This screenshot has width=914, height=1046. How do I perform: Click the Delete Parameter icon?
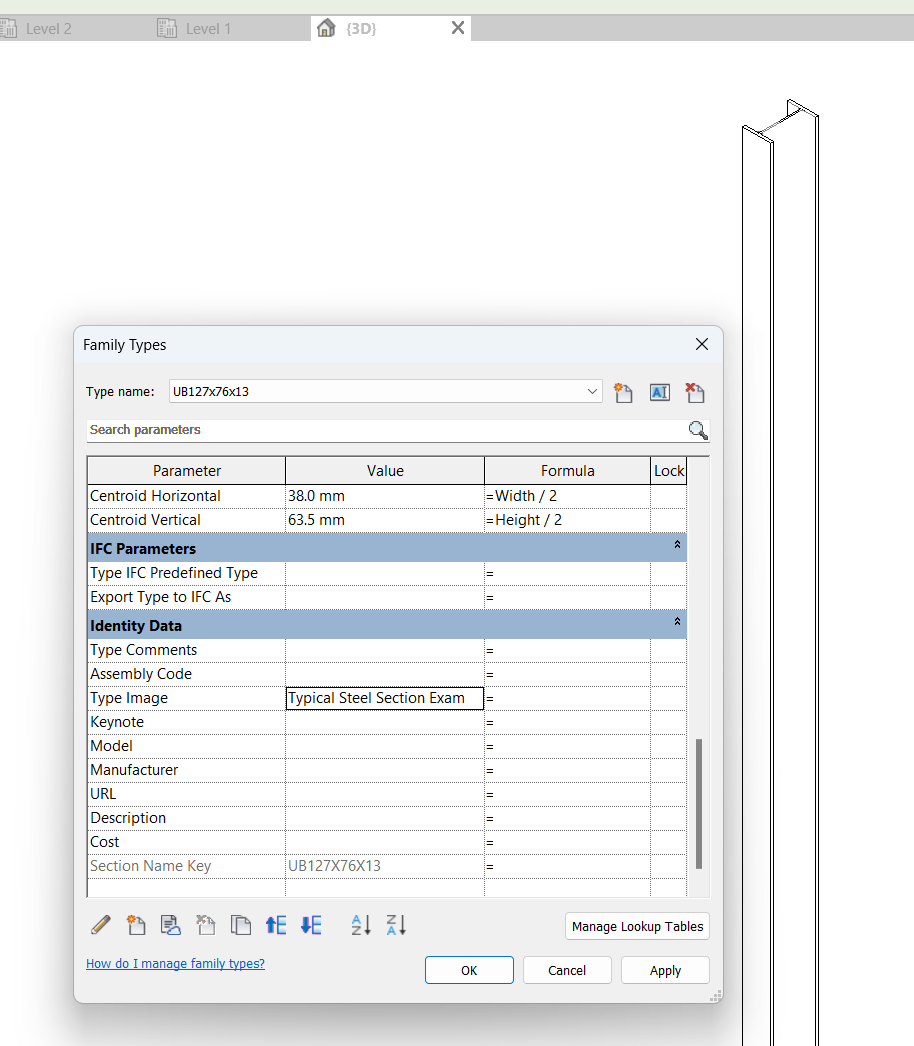click(x=205, y=925)
